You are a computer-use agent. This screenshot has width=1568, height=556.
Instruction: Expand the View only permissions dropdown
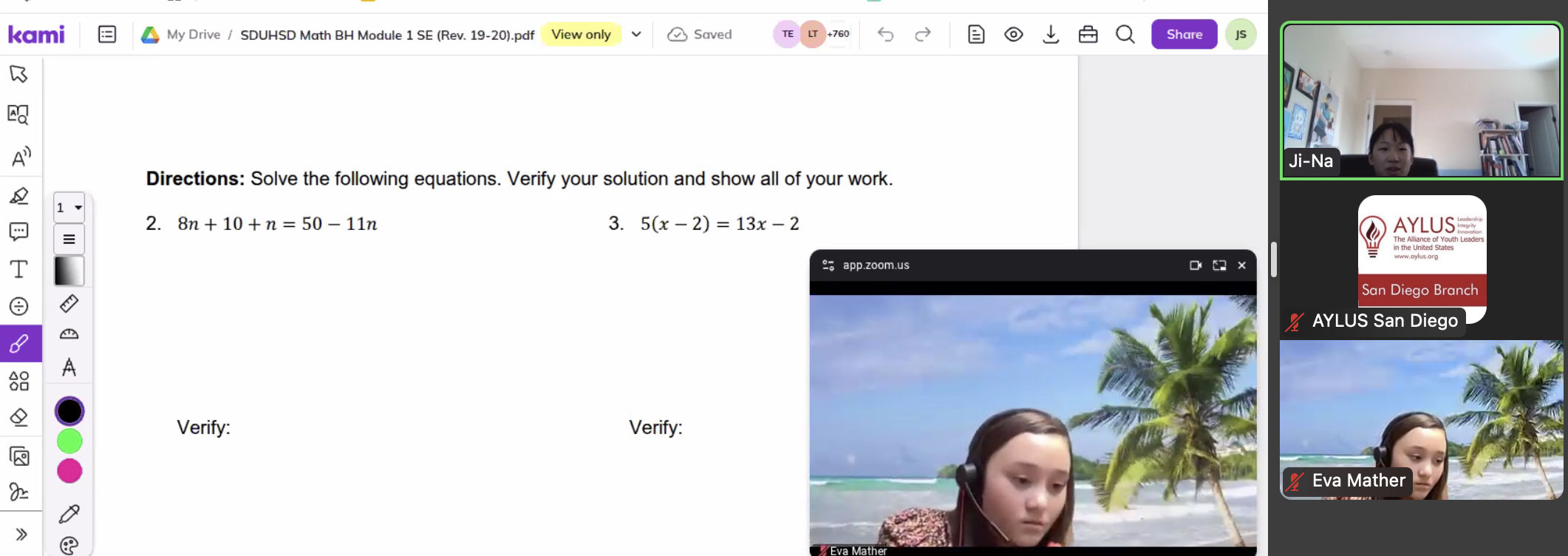coord(636,35)
